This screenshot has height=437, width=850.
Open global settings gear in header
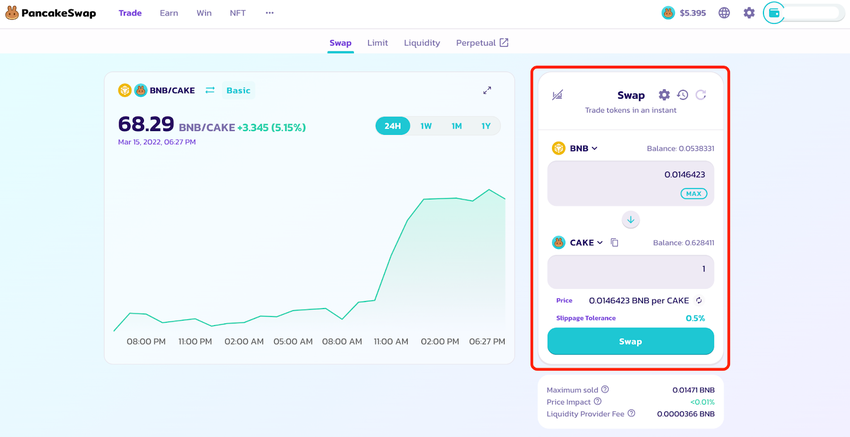749,13
